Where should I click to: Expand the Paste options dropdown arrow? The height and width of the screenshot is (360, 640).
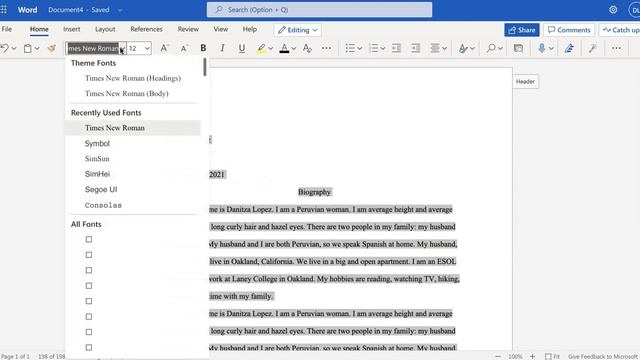(37, 49)
